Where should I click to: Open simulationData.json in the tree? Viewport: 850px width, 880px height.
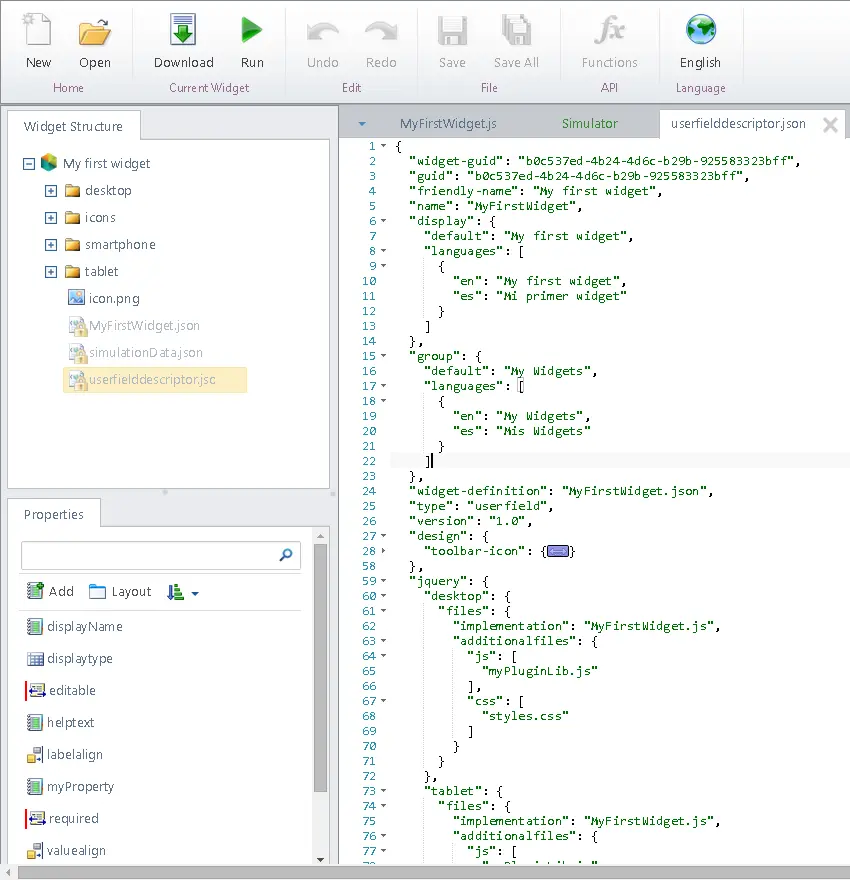coord(135,352)
